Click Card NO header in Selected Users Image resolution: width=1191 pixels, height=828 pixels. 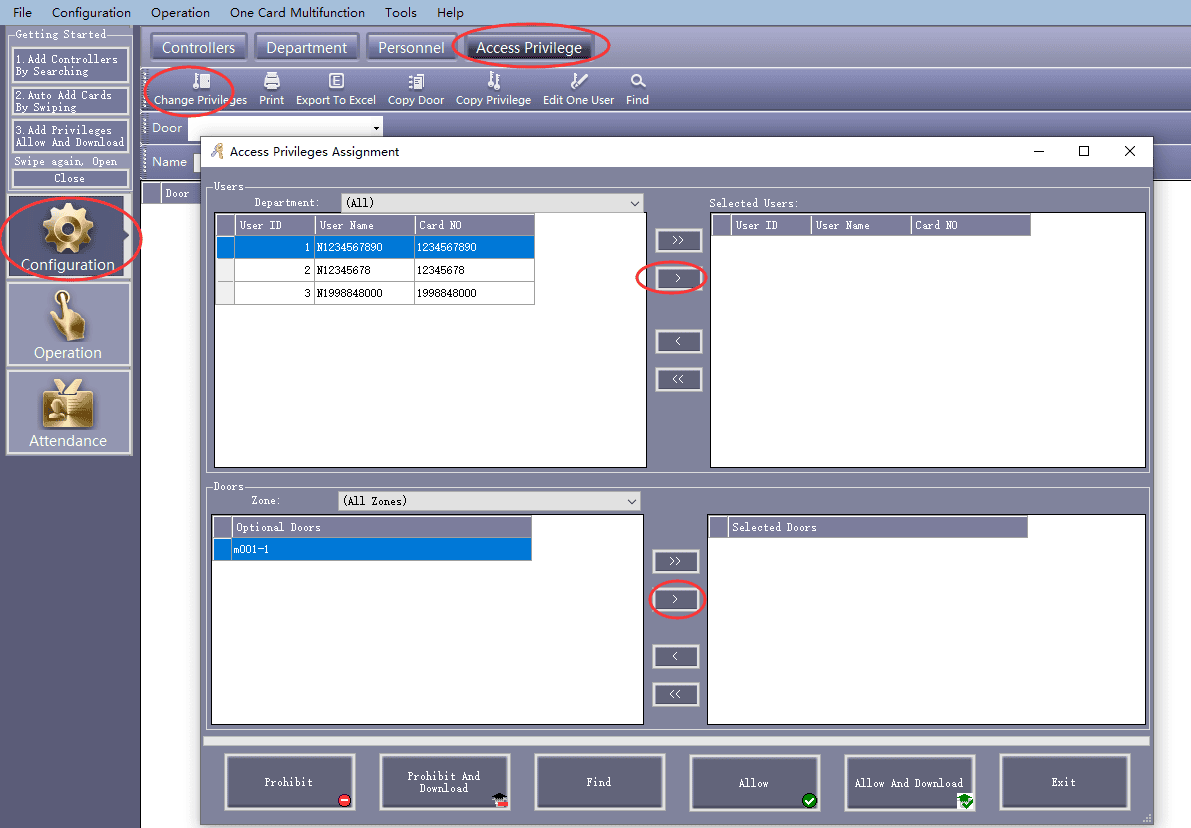pyautogui.click(x=971, y=226)
